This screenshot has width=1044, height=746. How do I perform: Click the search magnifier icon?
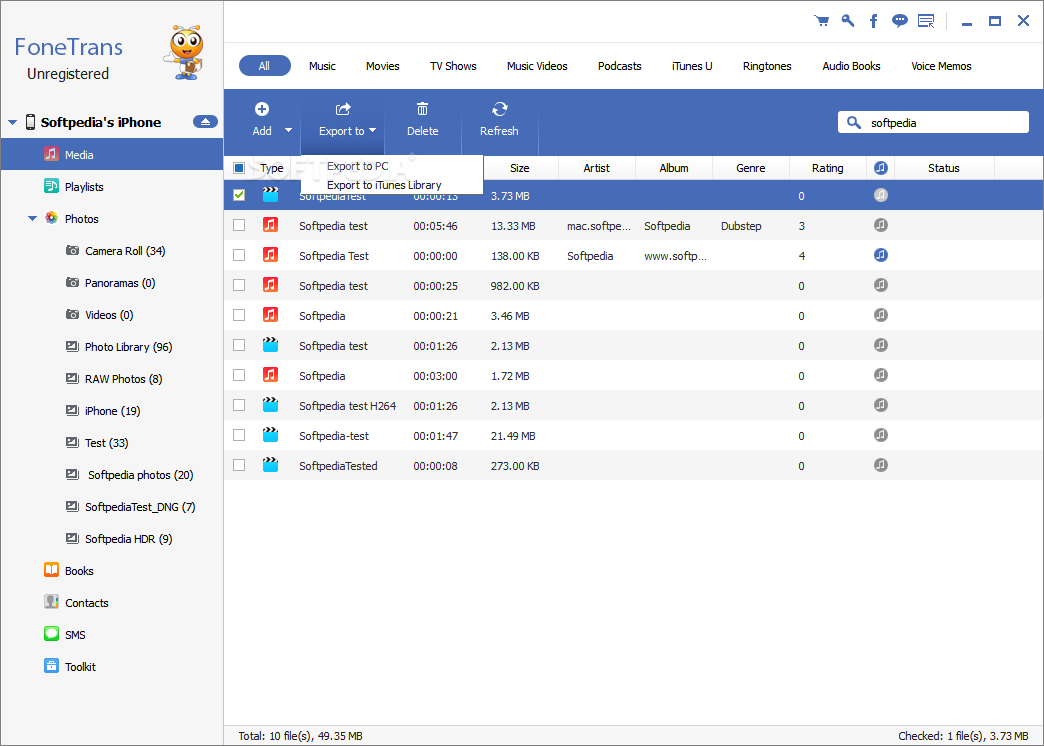[x=854, y=123]
